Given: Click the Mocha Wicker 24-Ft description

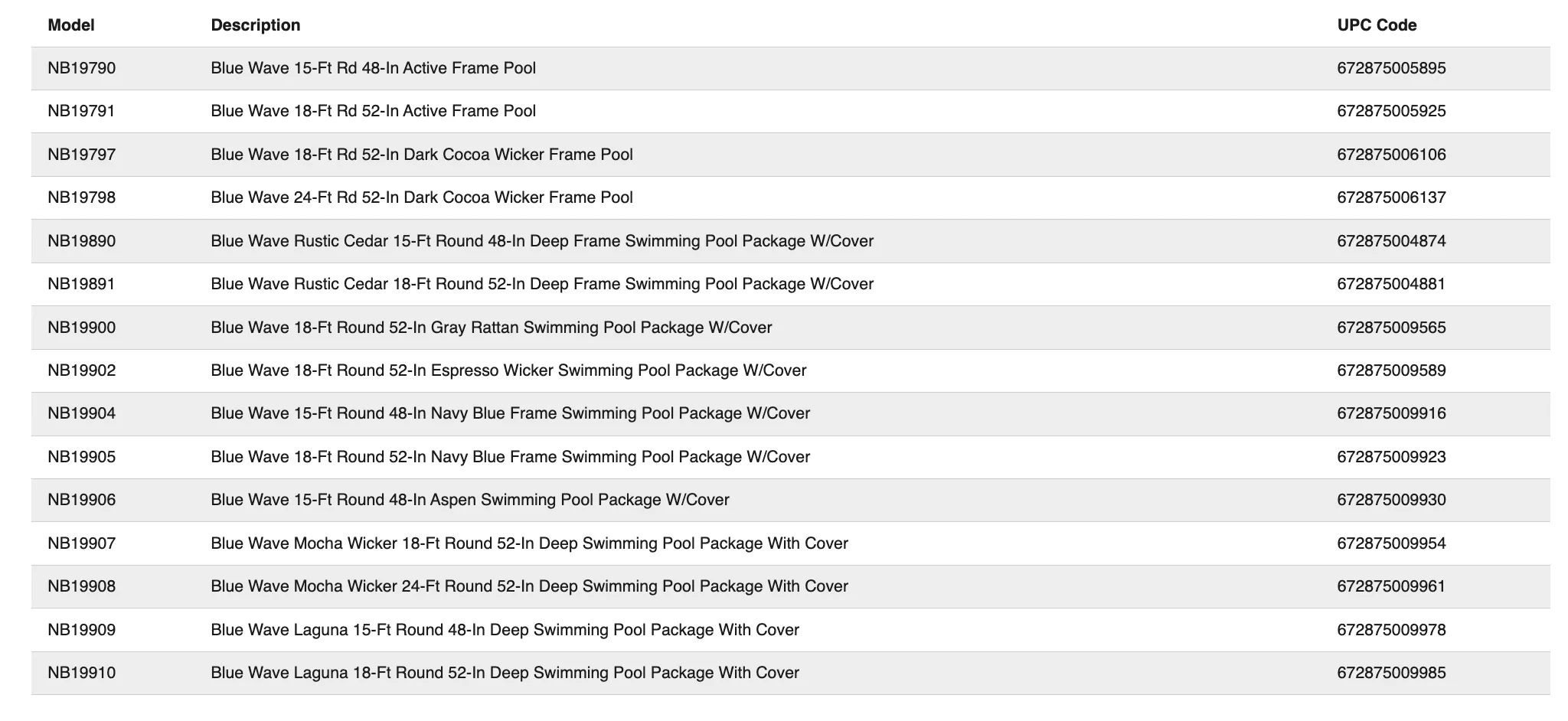Looking at the screenshot, I should coord(529,586).
